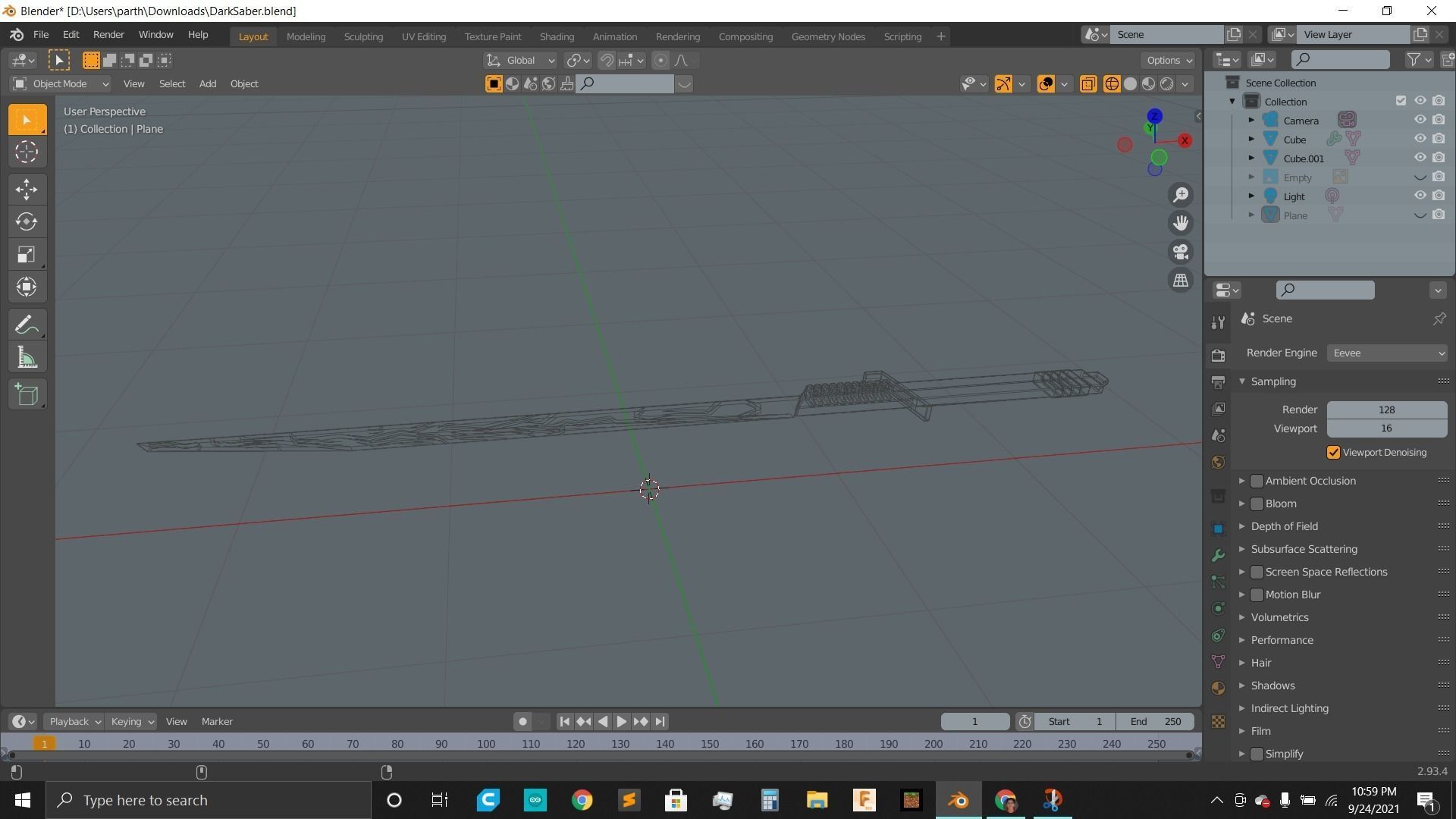Screen dimensions: 1456x819
Task: Open Chrome from the Windows taskbar
Action: pos(582,800)
